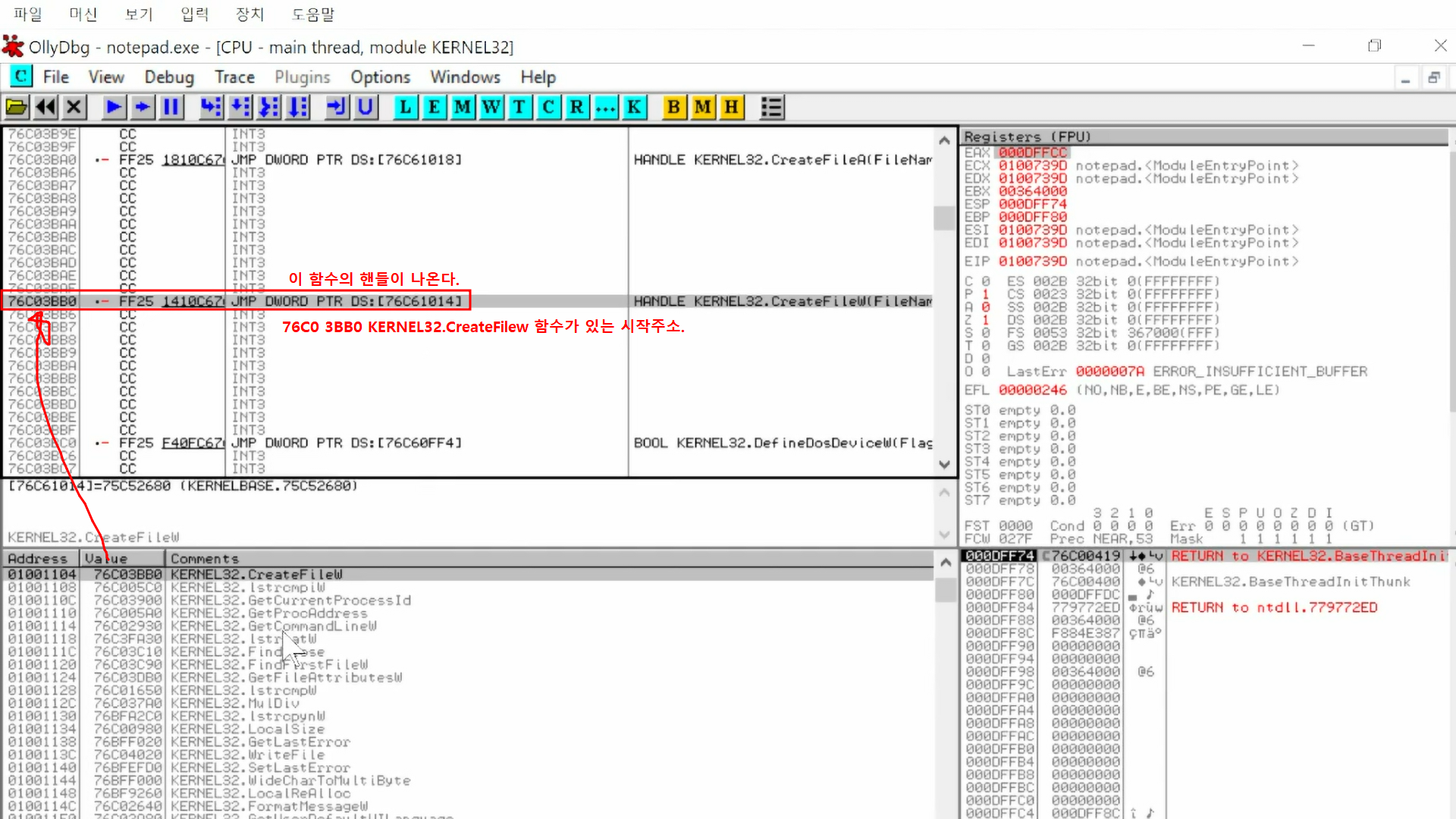Select the JMP DWORD PTR DS:[76C61018] instruction
This screenshot has width=1456, height=819.
[347, 160]
